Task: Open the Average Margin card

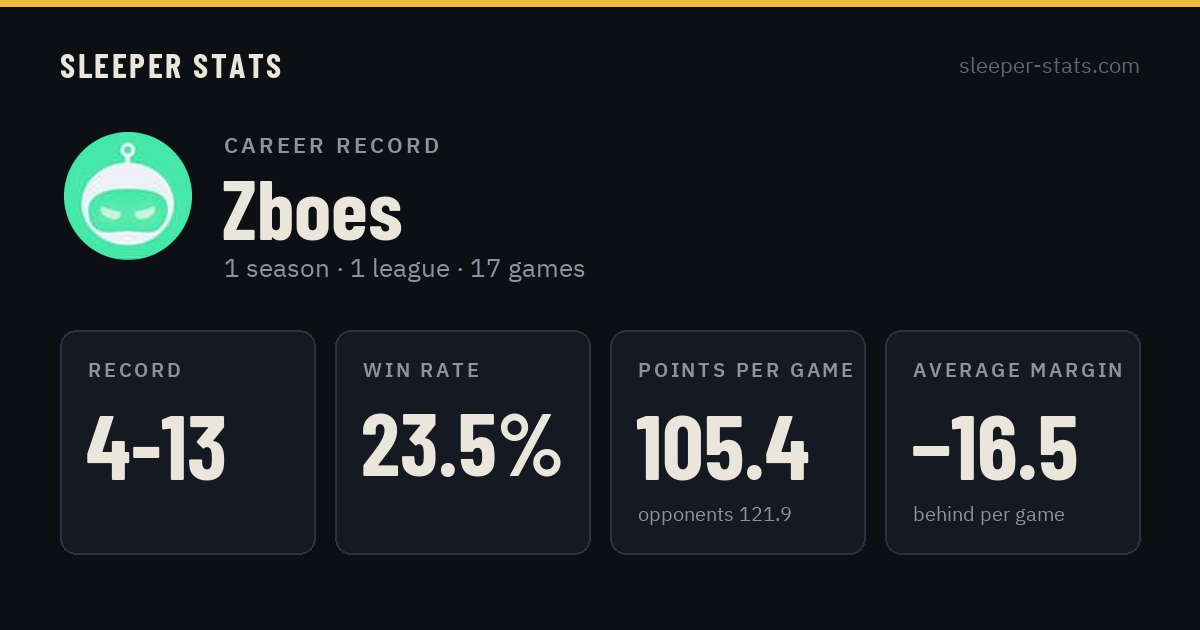Action: pyautogui.click(x=1013, y=442)
